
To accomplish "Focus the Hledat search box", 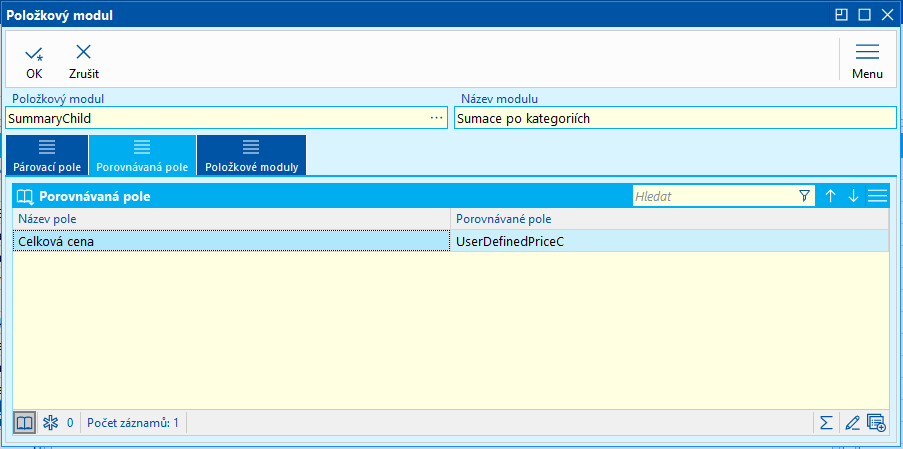I will pyautogui.click(x=714, y=196).
